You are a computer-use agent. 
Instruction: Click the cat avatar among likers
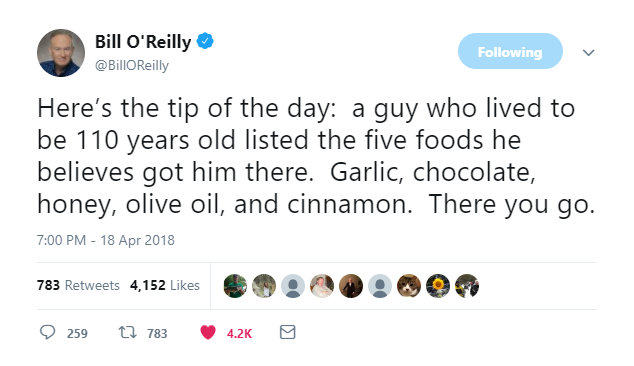coord(409,286)
